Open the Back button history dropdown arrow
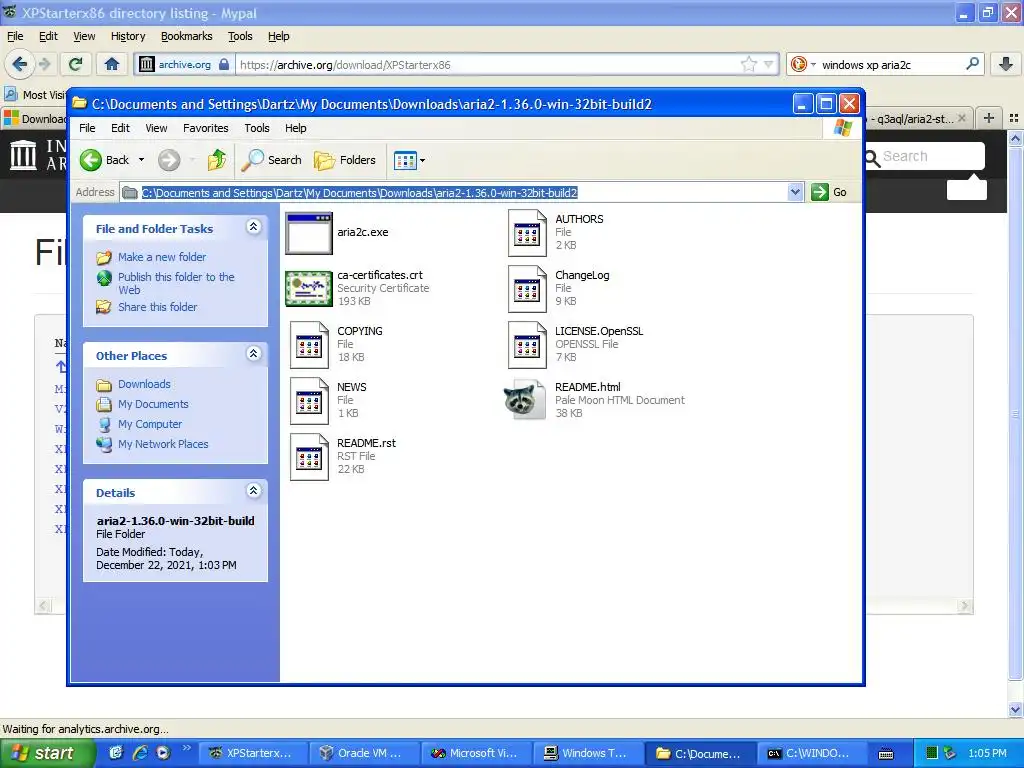This screenshot has height=768, width=1024. tap(141, 160)
